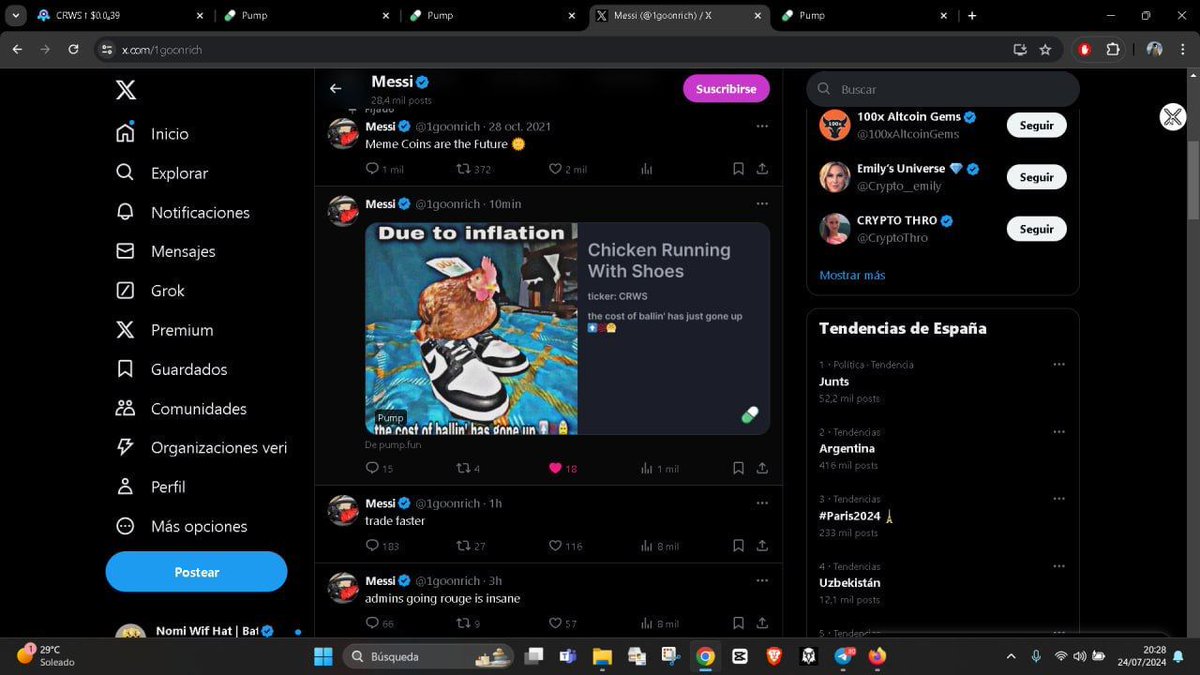Open the Chrome three-dot menu

click(x=1182, y=49)
